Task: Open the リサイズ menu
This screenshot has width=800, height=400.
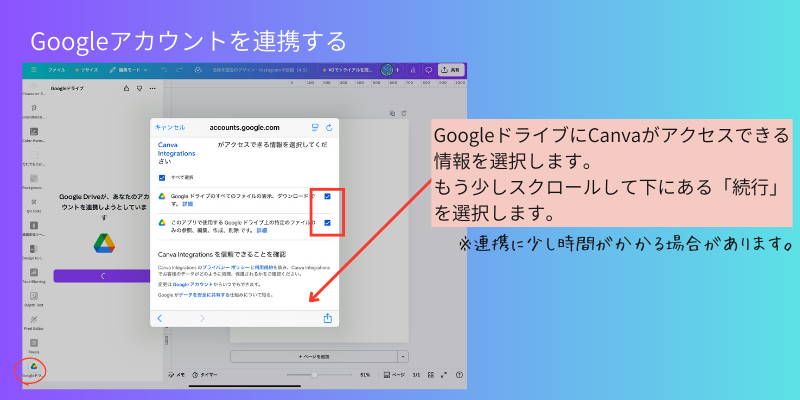Action: coord(87,70)
